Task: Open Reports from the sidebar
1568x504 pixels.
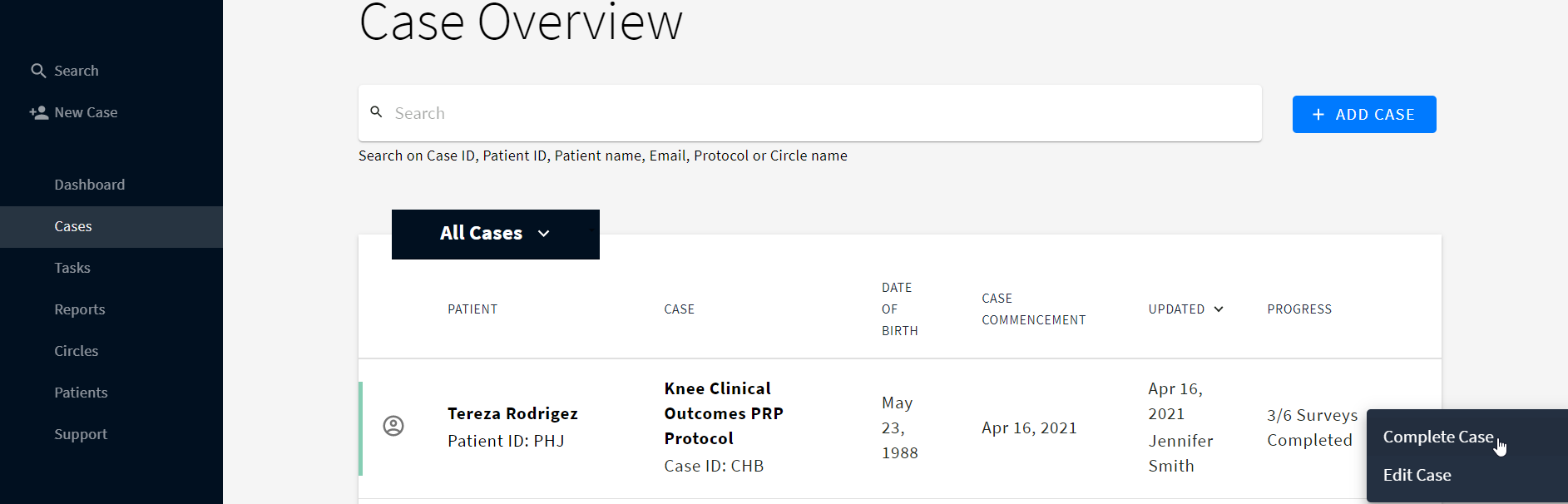Action: click(x=80, y=309)
